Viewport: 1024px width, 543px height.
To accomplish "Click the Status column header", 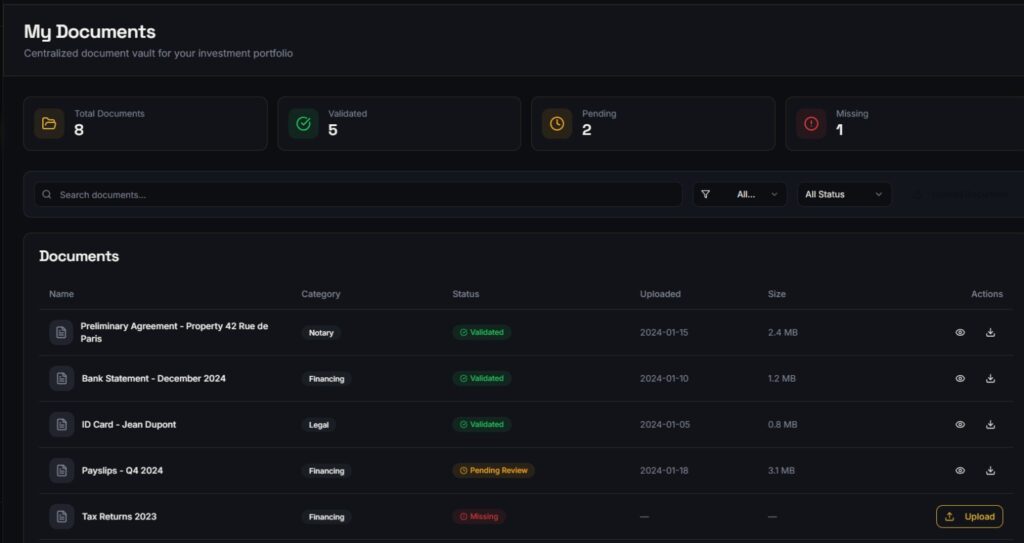I will point(466,294).
